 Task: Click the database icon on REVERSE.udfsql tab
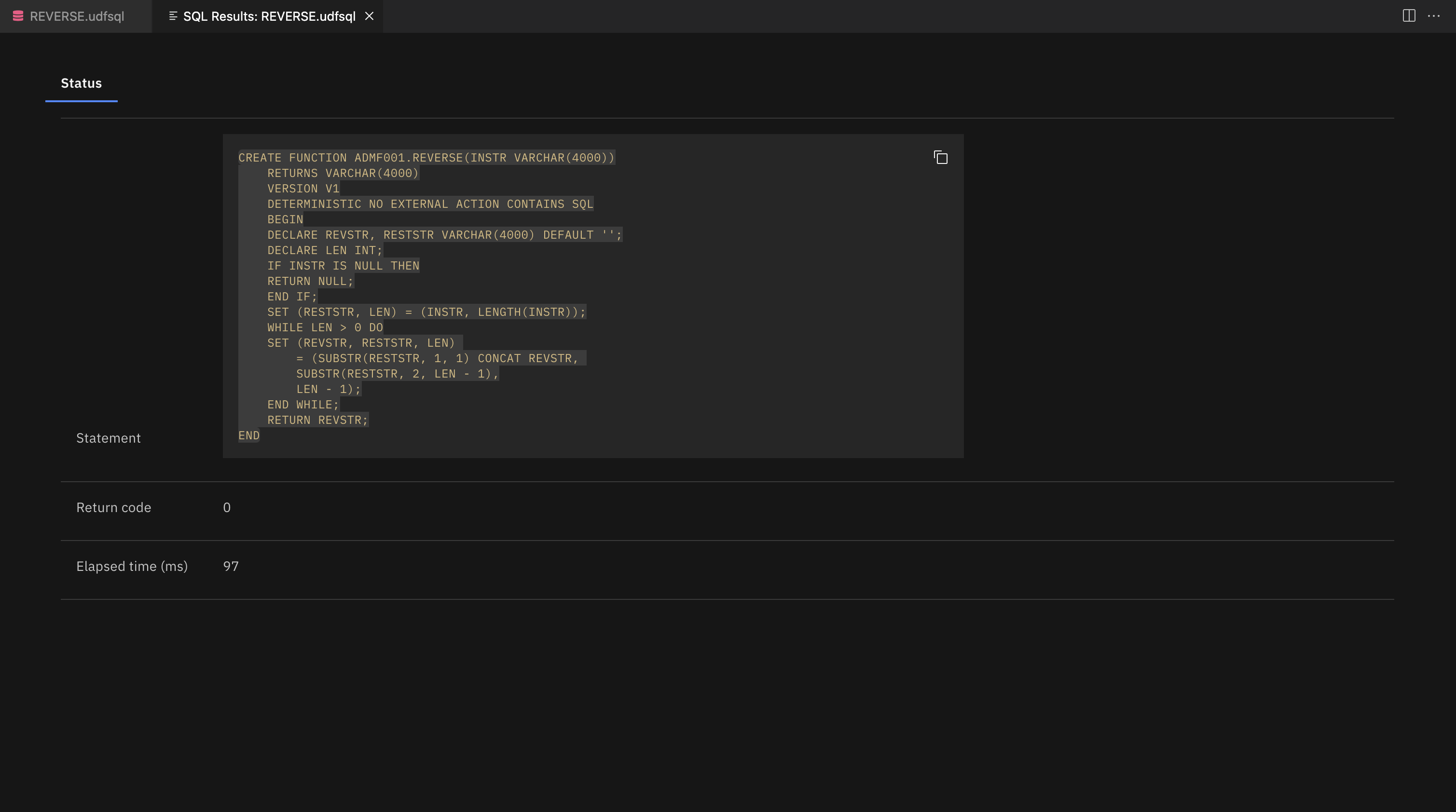[x=18, y=16]
